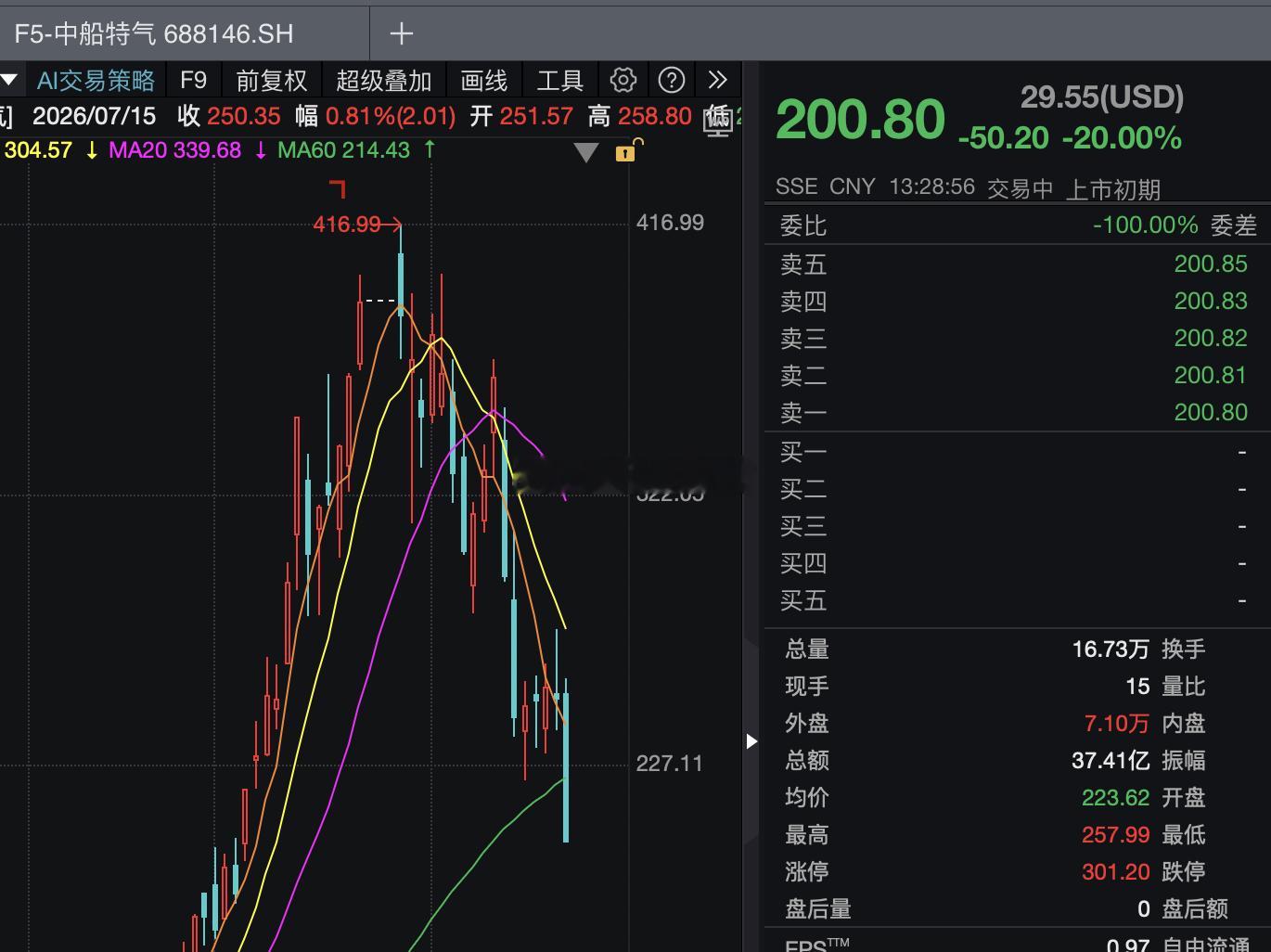Image resolution: width=1271 pixels, height=952 pixels.
Task: Click the 227.11 price axis label
Action: [669, 764]
